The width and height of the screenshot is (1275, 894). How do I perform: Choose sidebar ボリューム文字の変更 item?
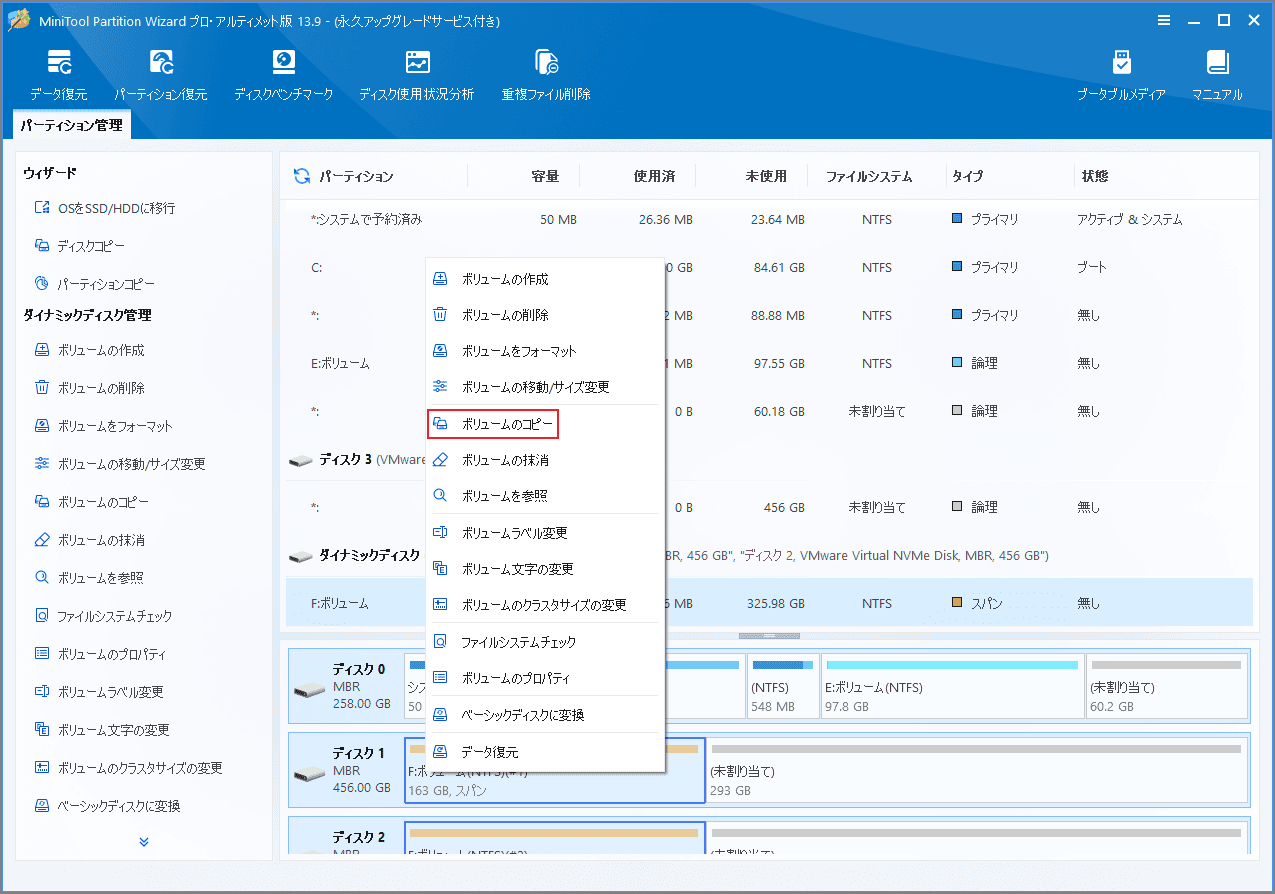pyautogui.click(x=102, y=730)
